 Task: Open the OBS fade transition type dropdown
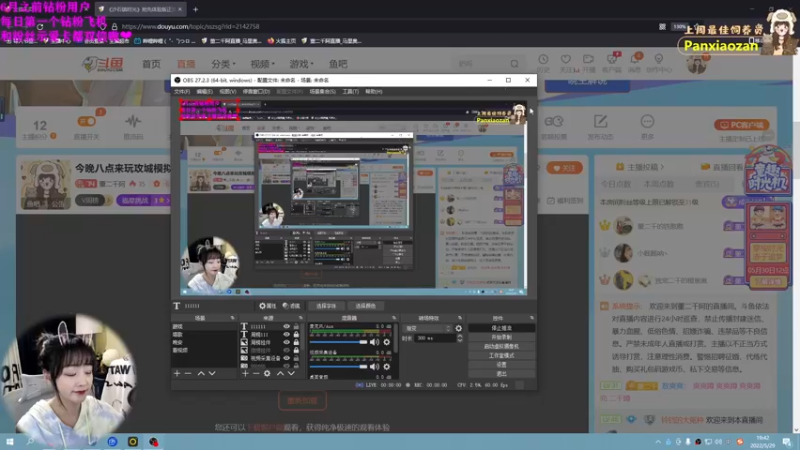[428, 329]
